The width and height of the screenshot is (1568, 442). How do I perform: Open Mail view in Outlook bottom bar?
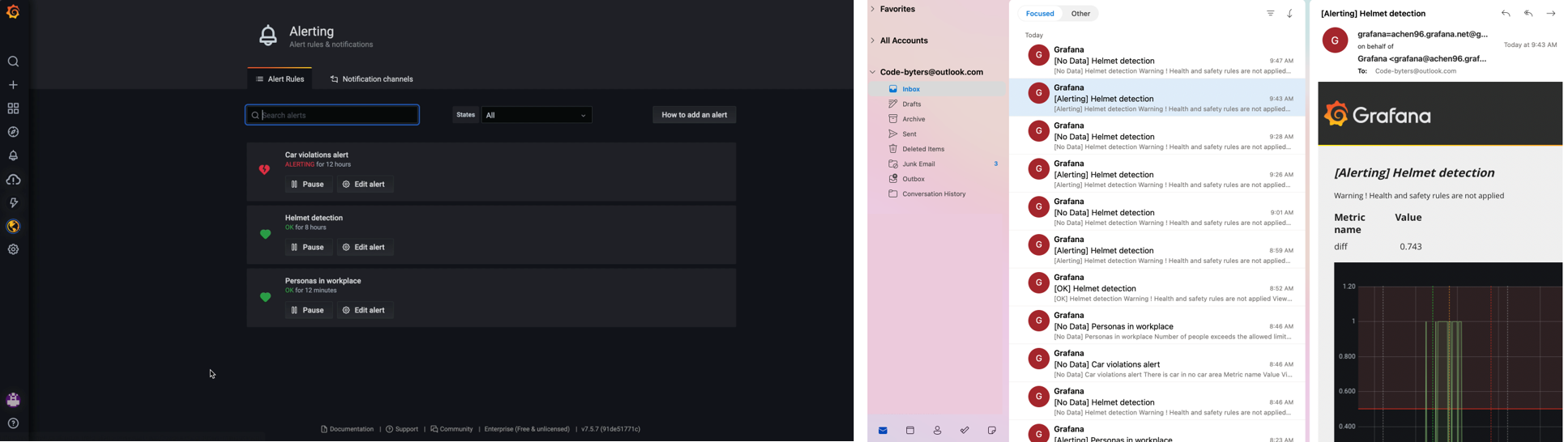883,431
